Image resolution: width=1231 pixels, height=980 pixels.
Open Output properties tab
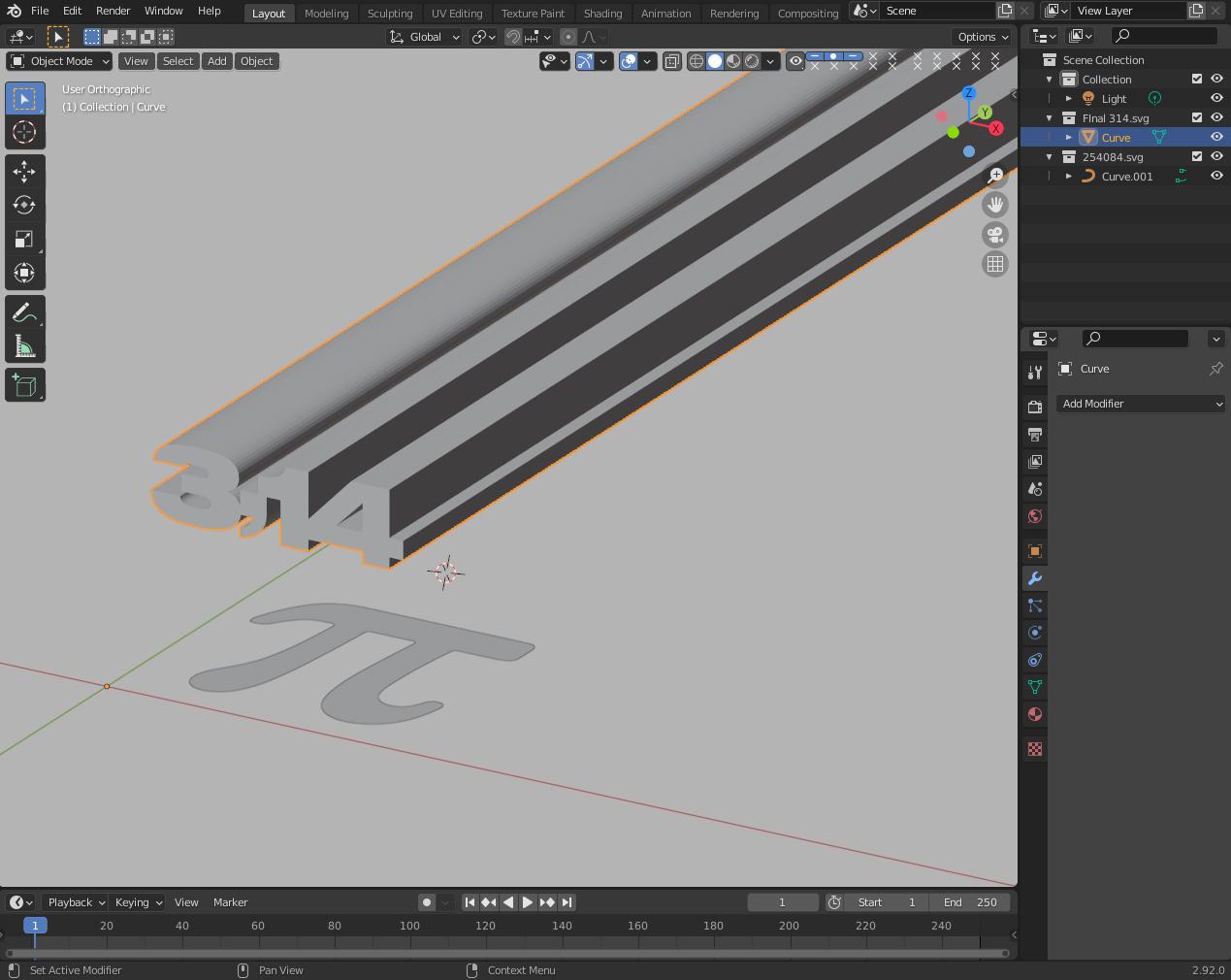[1035, 434]
